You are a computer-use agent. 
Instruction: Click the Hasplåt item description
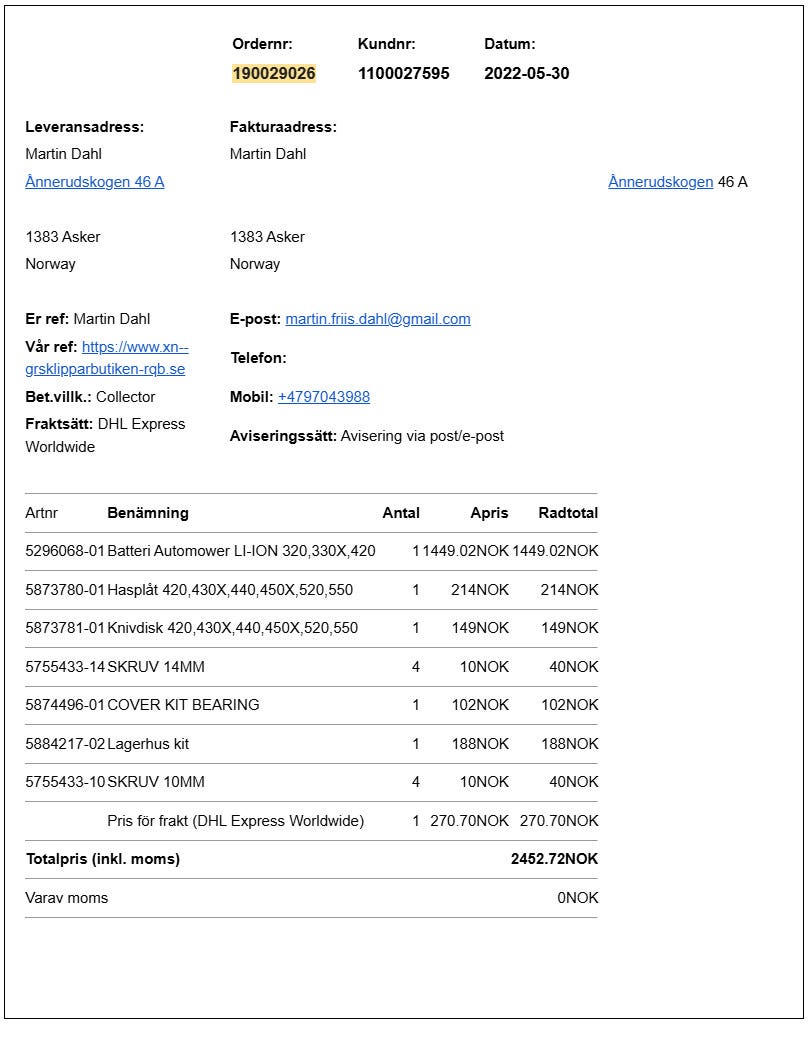[x=230, y=590]
